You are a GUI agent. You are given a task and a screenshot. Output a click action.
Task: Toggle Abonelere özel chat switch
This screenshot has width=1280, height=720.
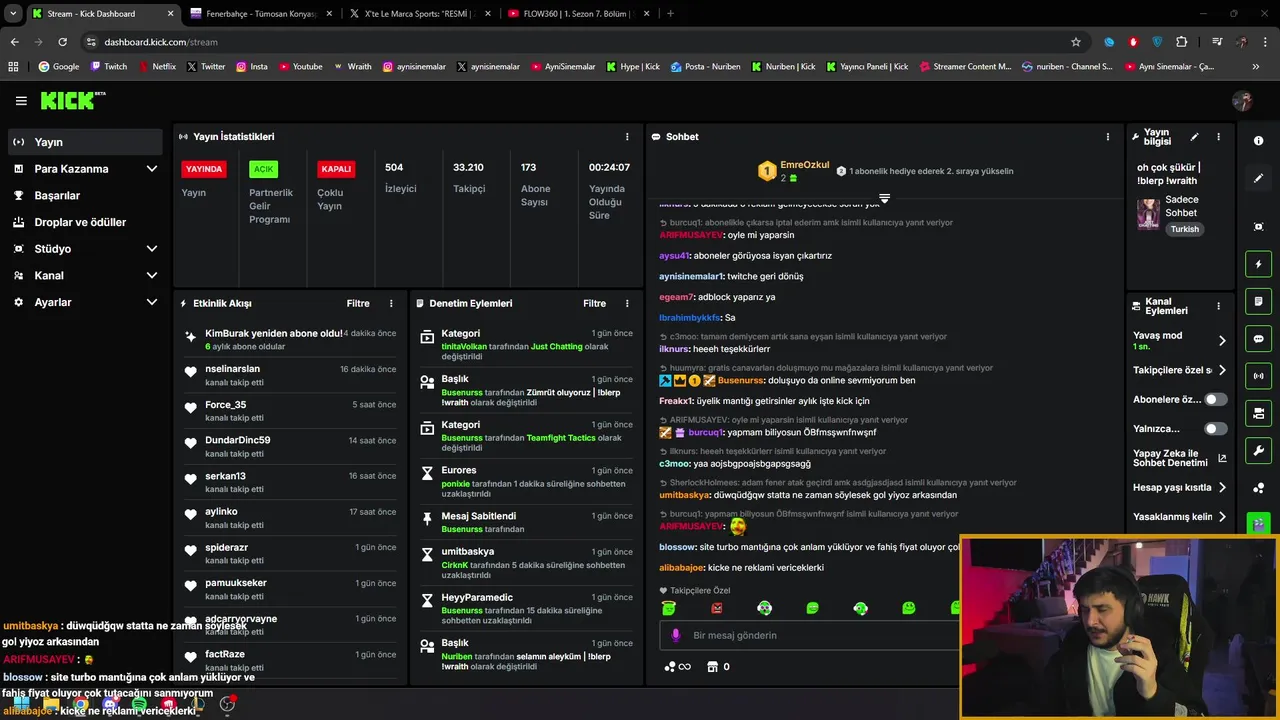click(1215, 399)
